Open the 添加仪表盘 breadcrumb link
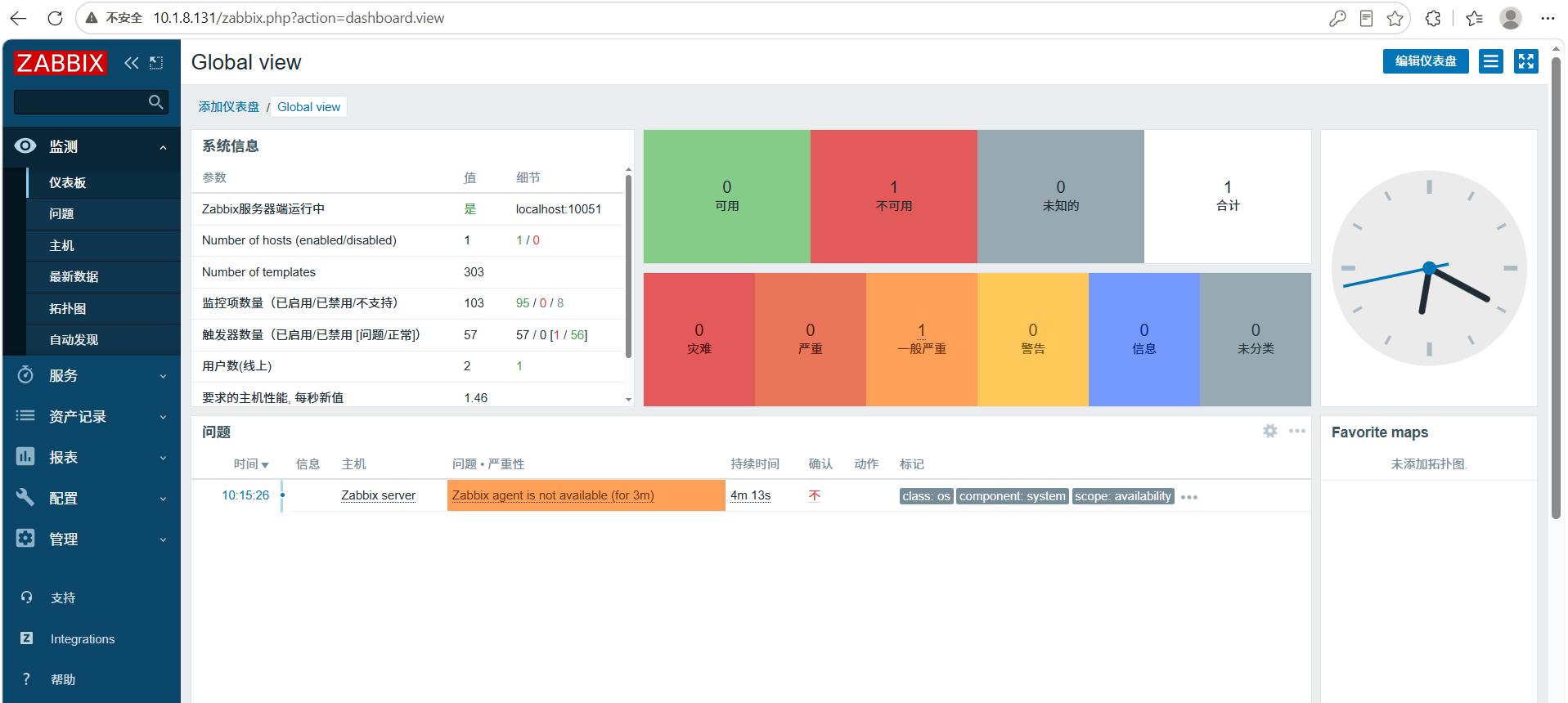The image size is (1568, 703). [x=228, y=107]
